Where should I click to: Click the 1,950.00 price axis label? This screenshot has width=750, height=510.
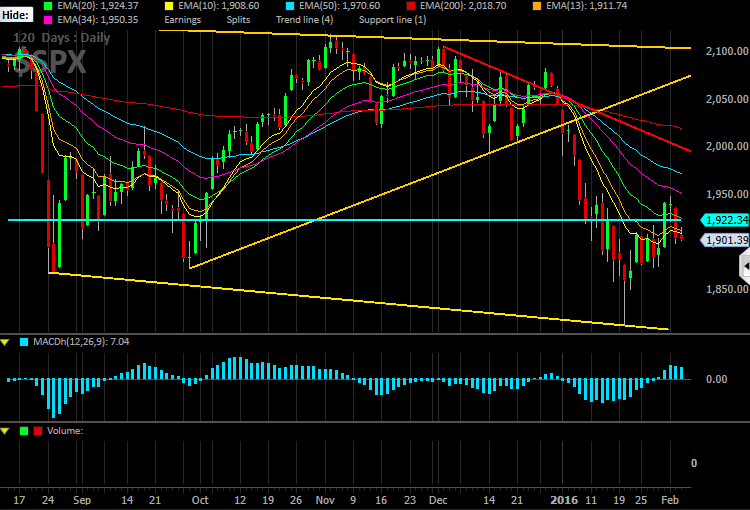pyautogui.click(x=727, y=194)
